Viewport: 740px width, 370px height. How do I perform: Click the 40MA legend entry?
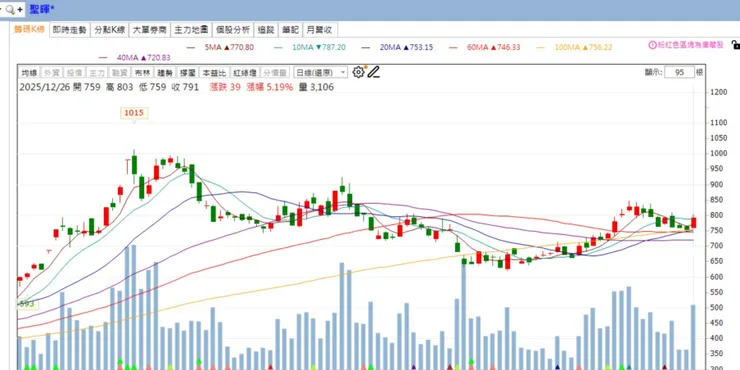pyautogui.click(x=135, y=58)
